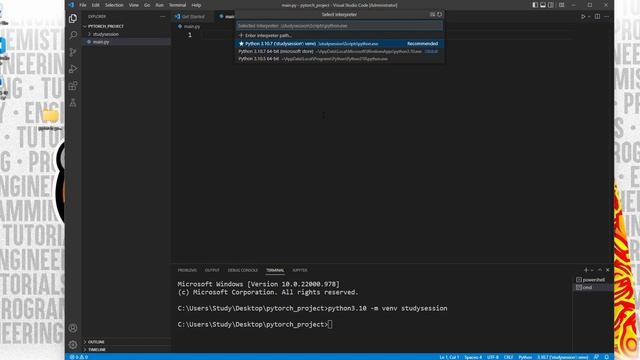Click the Split Editor icon
Image resolution: width=640 pixels, height=360 pixels.
(x=598, y=16)
